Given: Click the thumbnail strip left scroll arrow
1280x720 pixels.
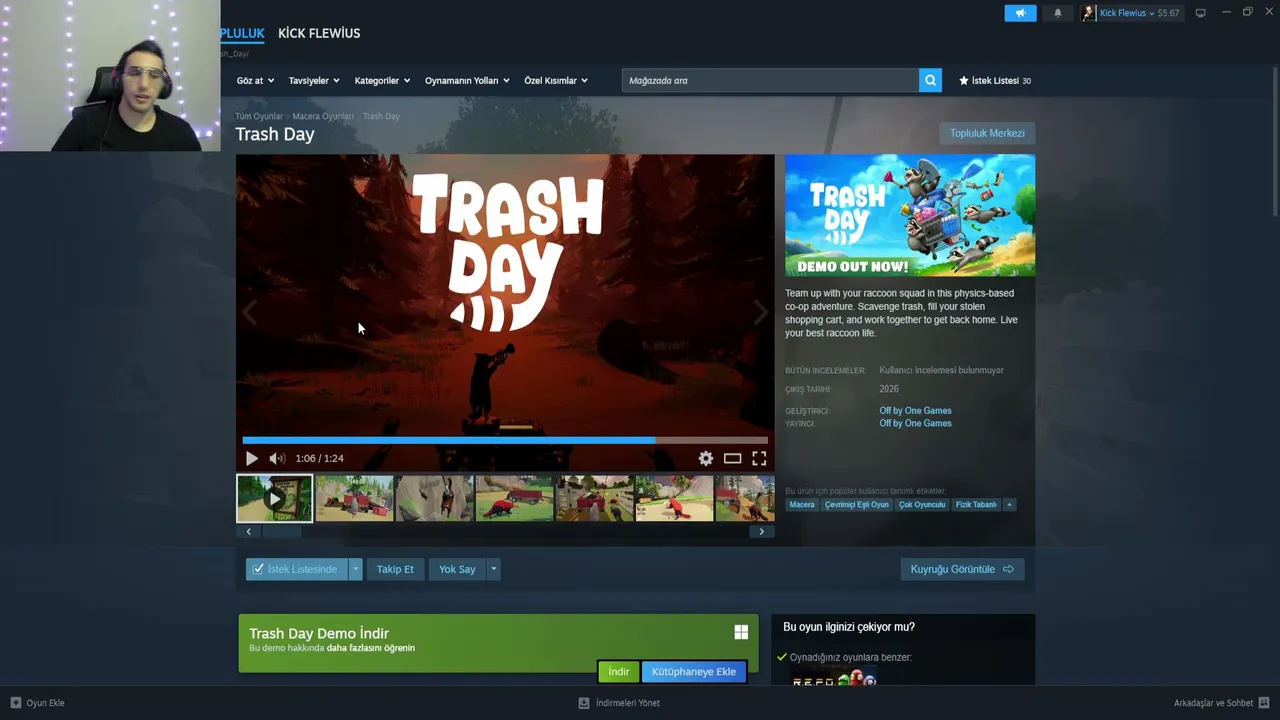Looking at the screenshot, I should [x=249, y=532].
